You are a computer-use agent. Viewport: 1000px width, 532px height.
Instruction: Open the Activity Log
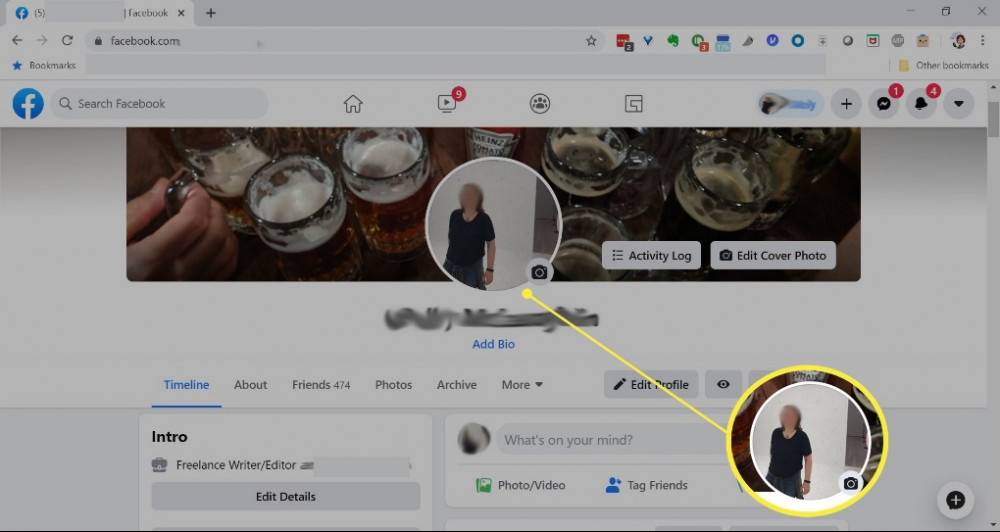(x=651, y=255)
